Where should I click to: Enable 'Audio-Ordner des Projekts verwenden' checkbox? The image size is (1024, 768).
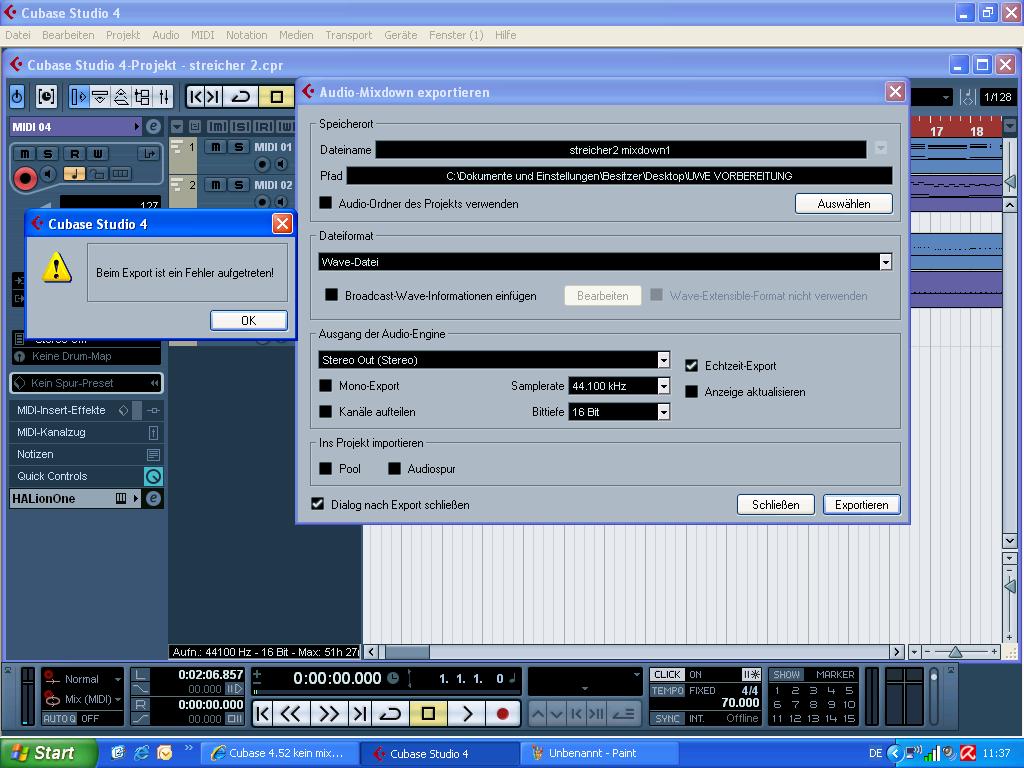(x=325, y=203)
